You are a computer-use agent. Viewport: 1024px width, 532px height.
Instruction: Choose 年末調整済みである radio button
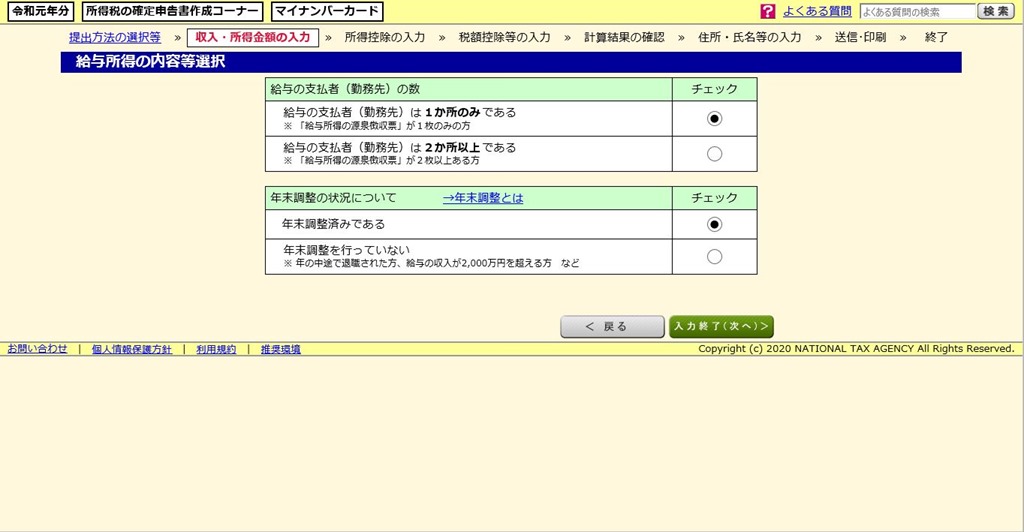point(714,225)
